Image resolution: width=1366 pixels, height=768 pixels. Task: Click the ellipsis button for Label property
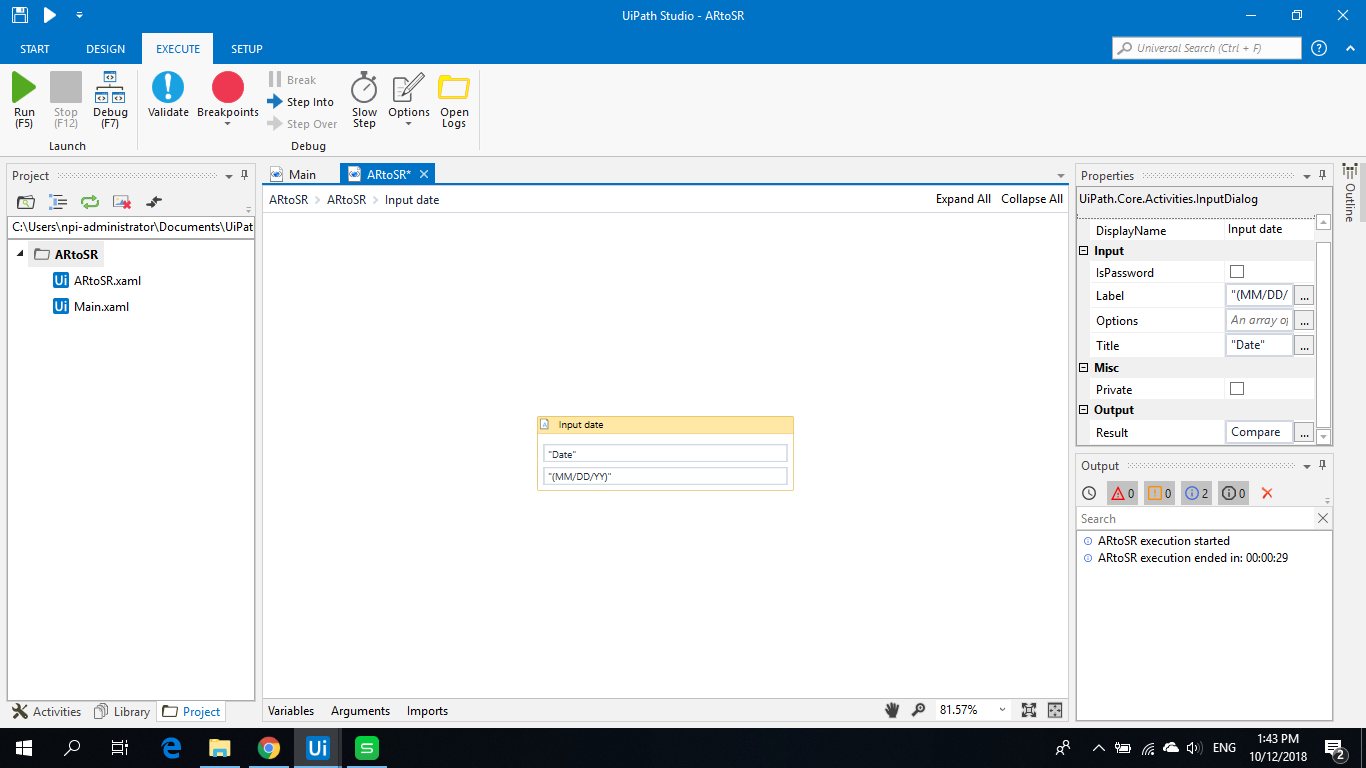tap(1304, 295)
